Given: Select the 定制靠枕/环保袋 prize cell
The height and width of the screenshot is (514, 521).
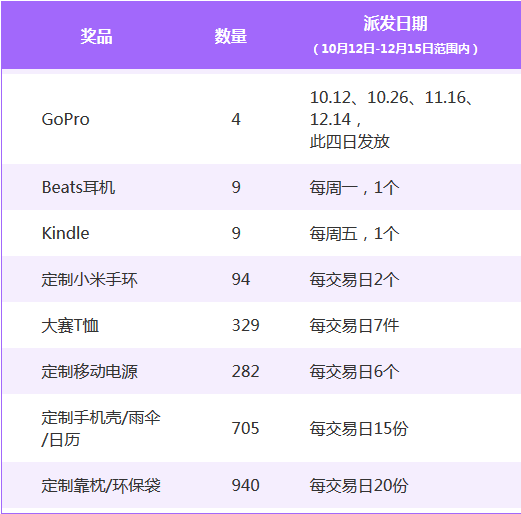Looking at the screenshot, I should pos(101,485).
